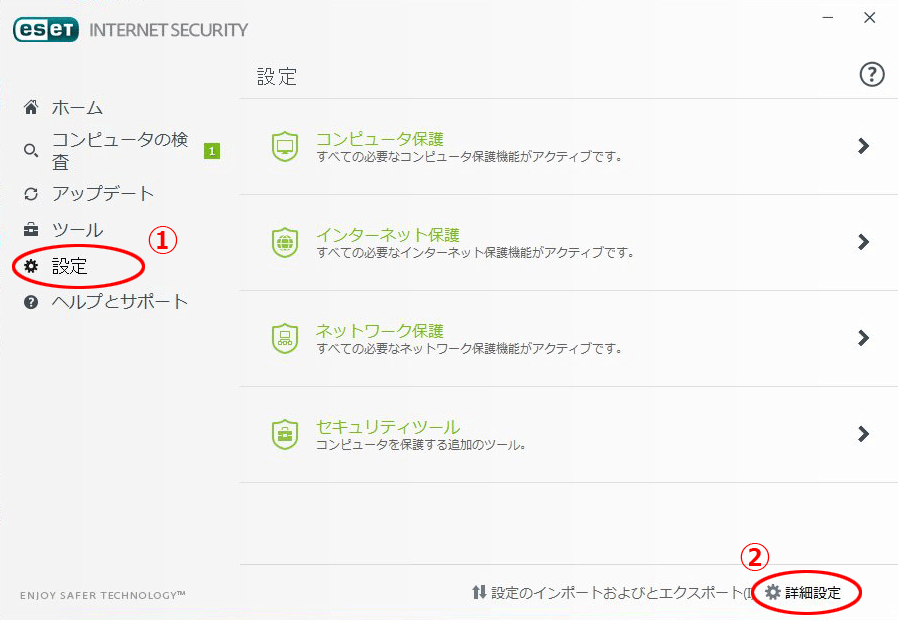Click the セキュリティツール briefcase shield icon
The image size is (898, 620).
(285, 435)
